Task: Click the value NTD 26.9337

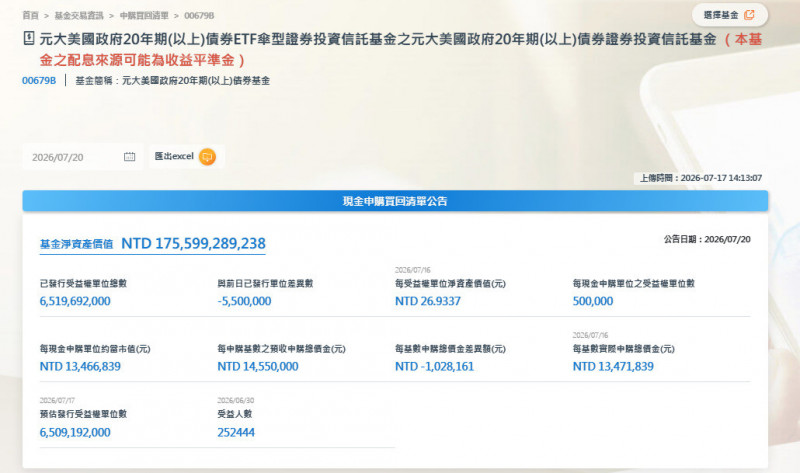Action: pyautogui.click(x=428, y=301)
